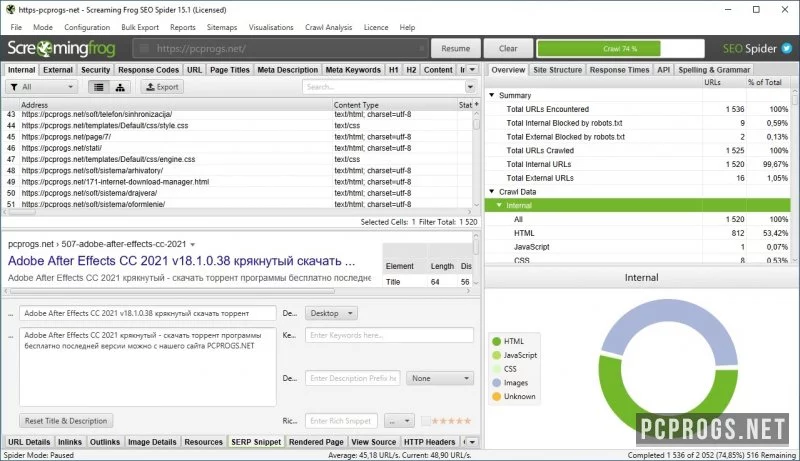Open the rich snippet type dropdown

[399, 421]
